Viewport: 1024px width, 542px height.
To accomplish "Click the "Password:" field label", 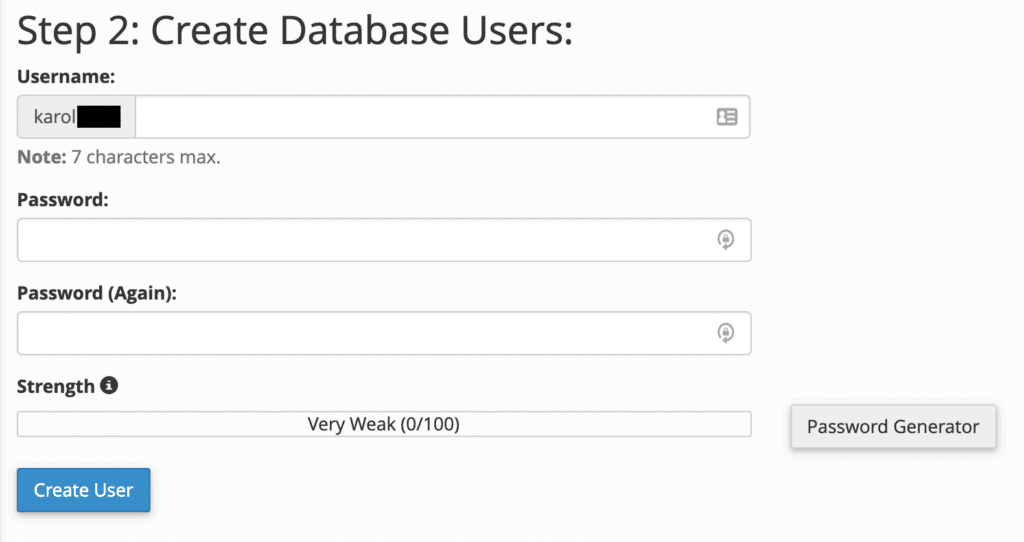I will coord(62,199).
